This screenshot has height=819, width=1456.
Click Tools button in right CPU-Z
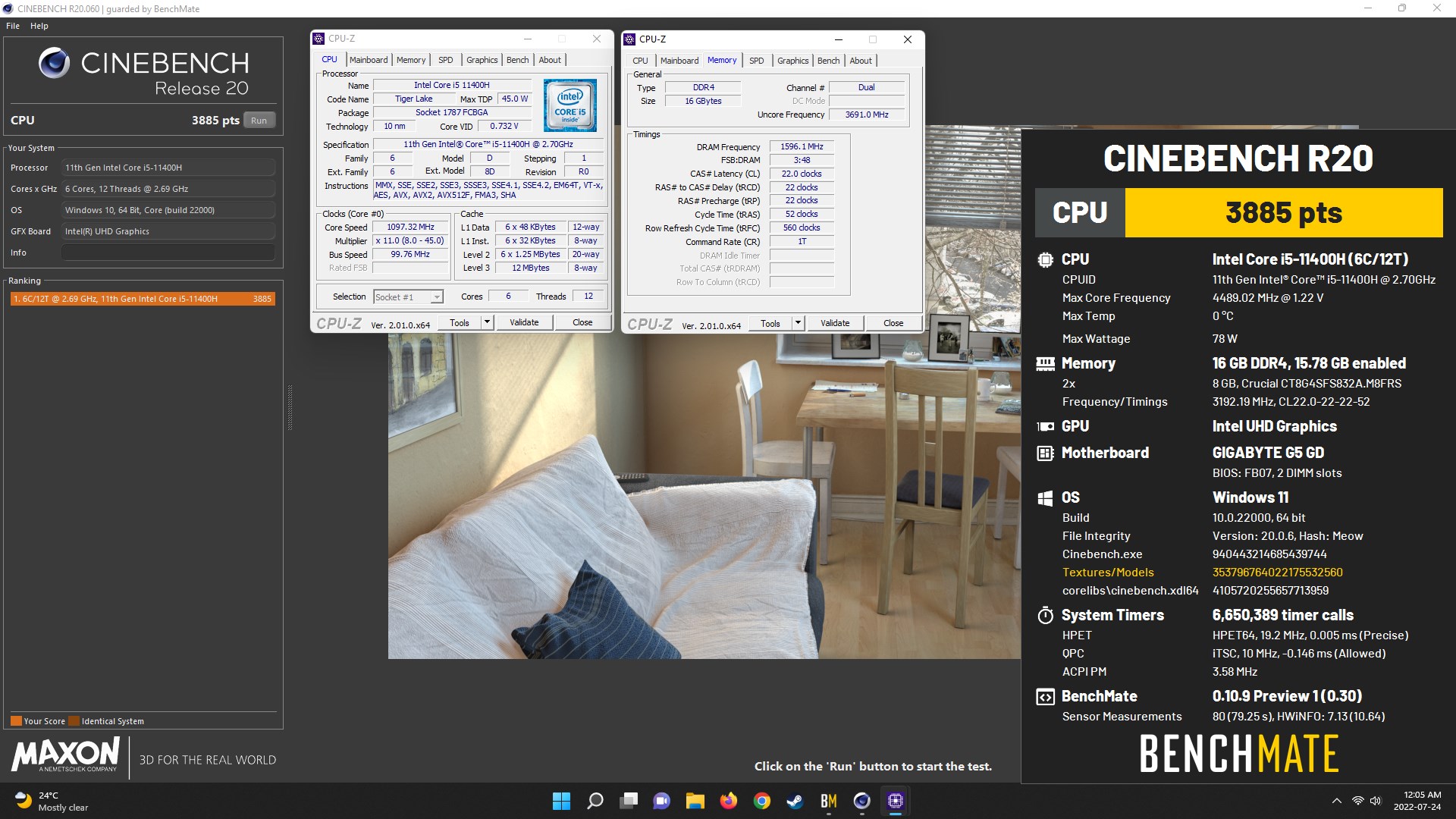tap(770, 324)
